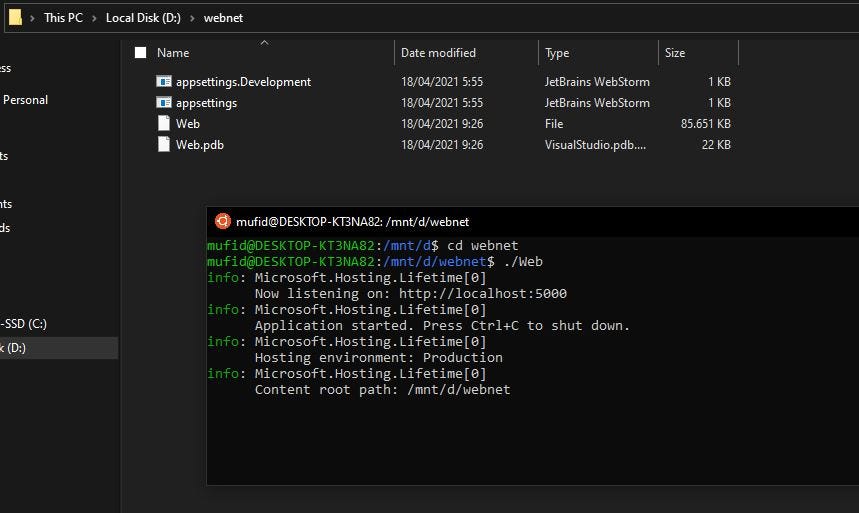Viewport: 859px width, 513px height.
Task: Click the 85.651 KB size value
Action: (706, 123)
